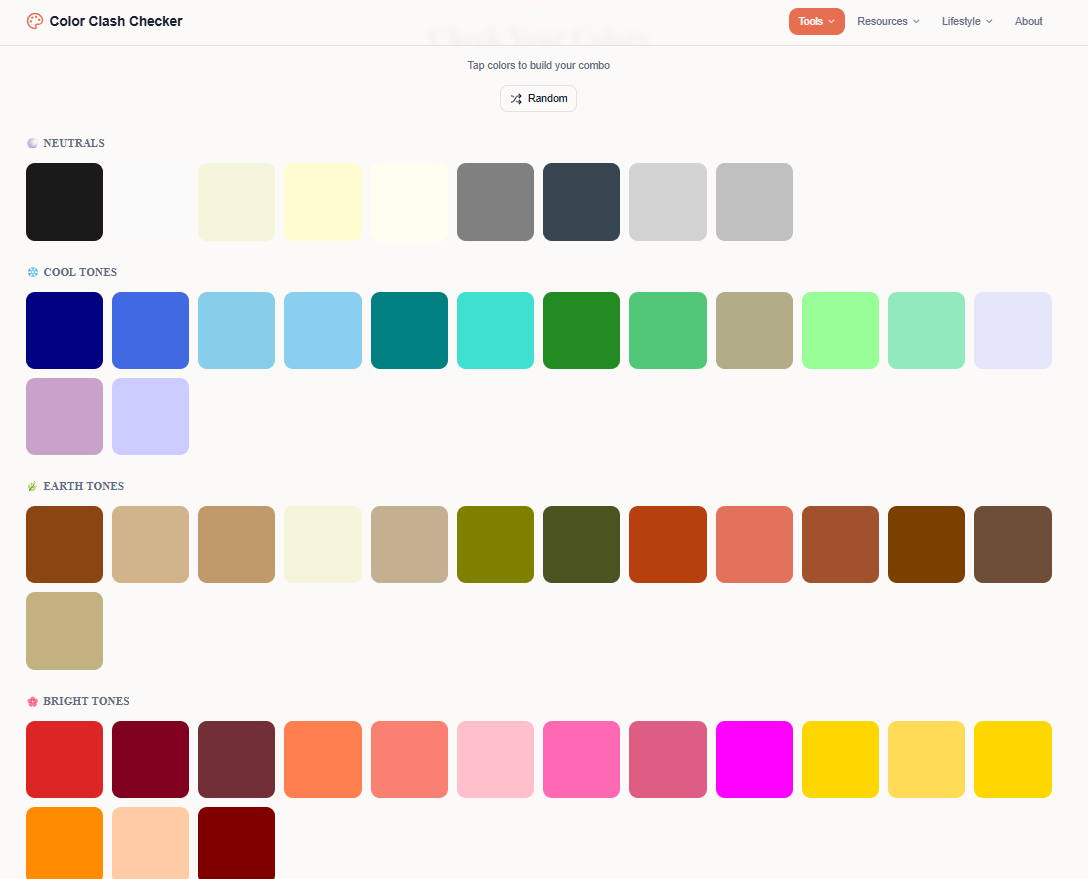Go to the About page
Viewport: 1088px width, 879px height.
1028,22
